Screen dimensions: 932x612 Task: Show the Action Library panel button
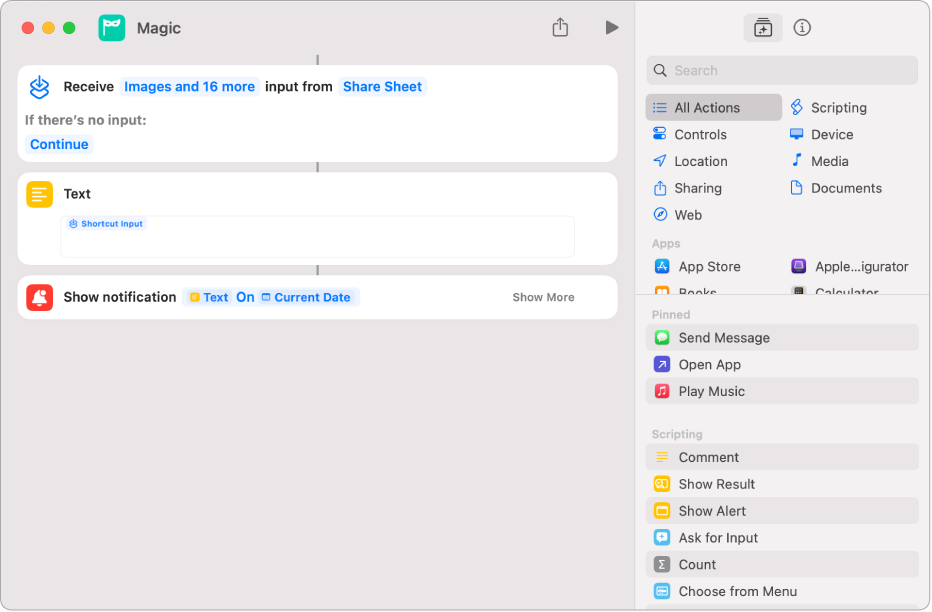coord(763,27)
